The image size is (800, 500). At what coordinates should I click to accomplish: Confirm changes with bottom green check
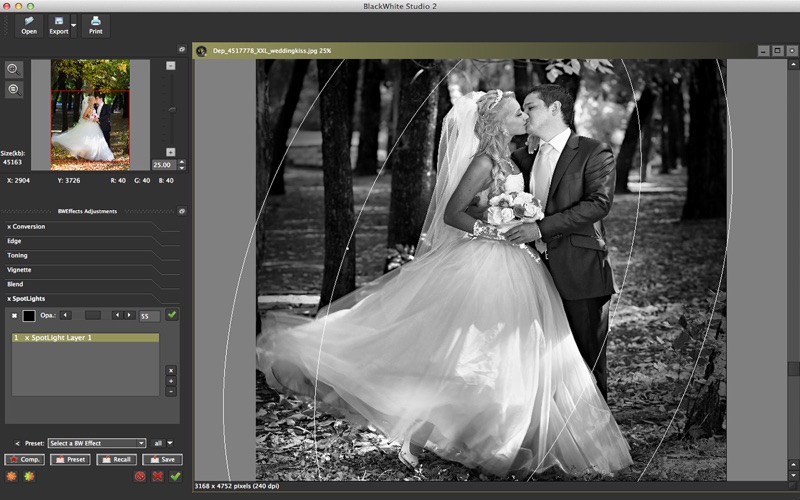coord(176,477)
